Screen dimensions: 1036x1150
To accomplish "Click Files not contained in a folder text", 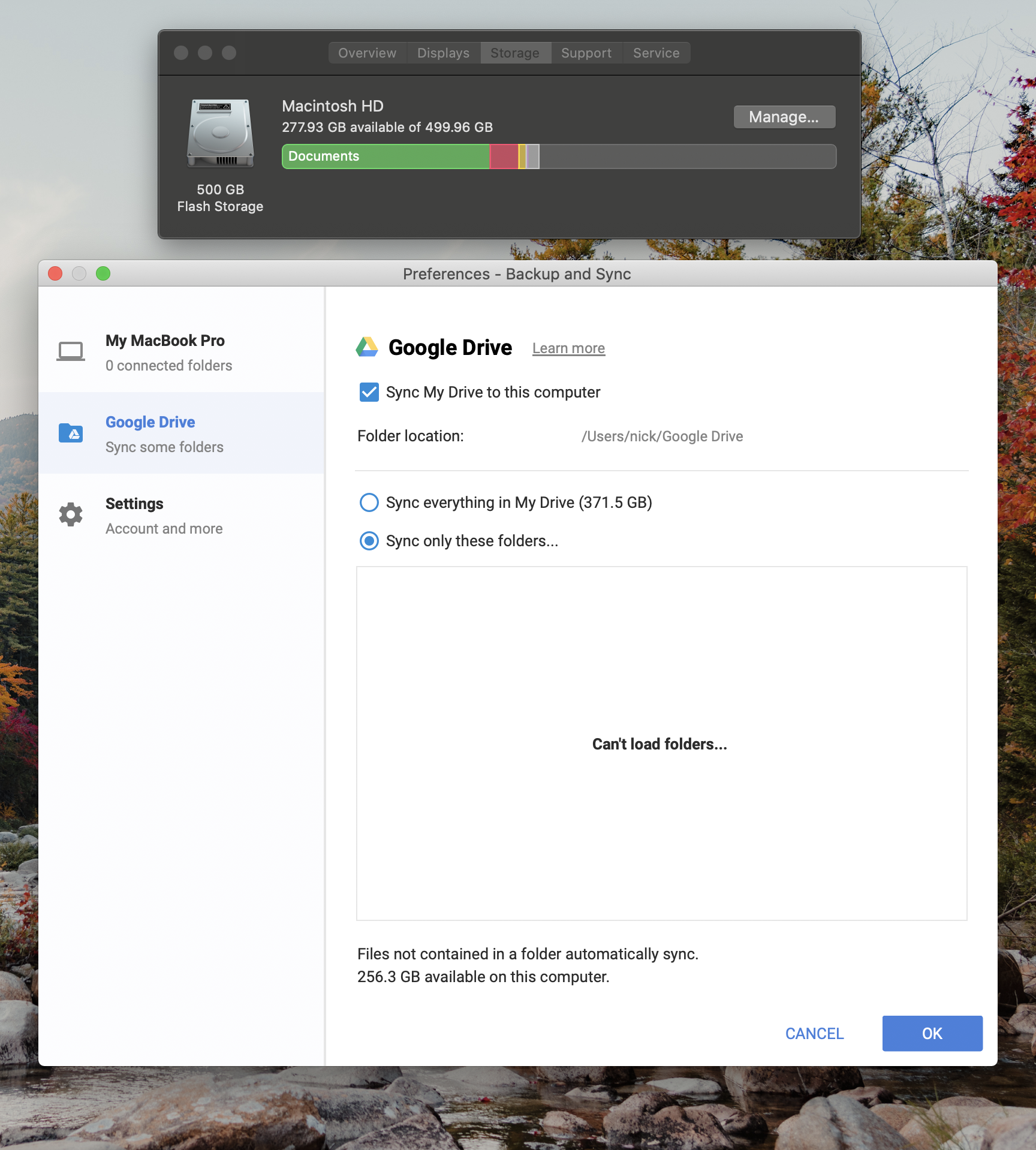I will coord(528,954).
